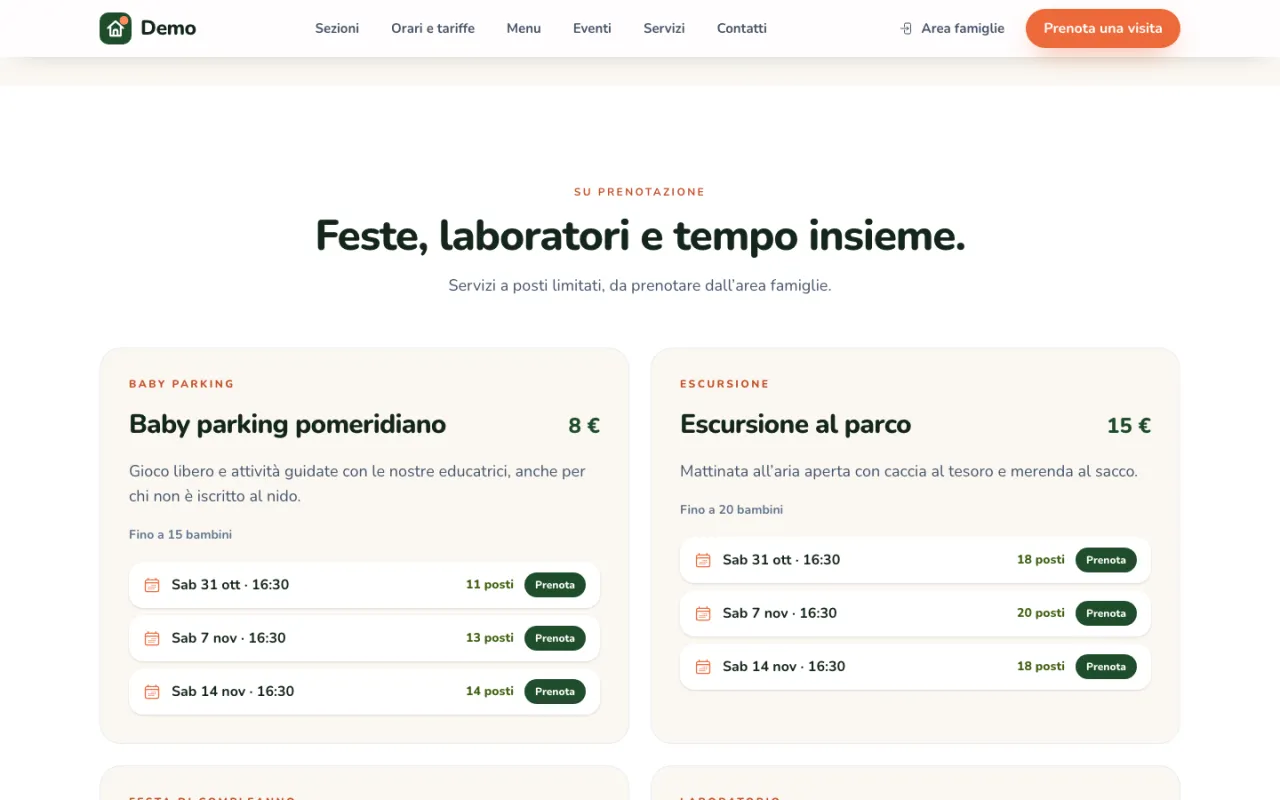Screen dimensions: 1280x800
Task: Click calendar icon for Baby parking Sab 14 nov
Action: point(152,691)
